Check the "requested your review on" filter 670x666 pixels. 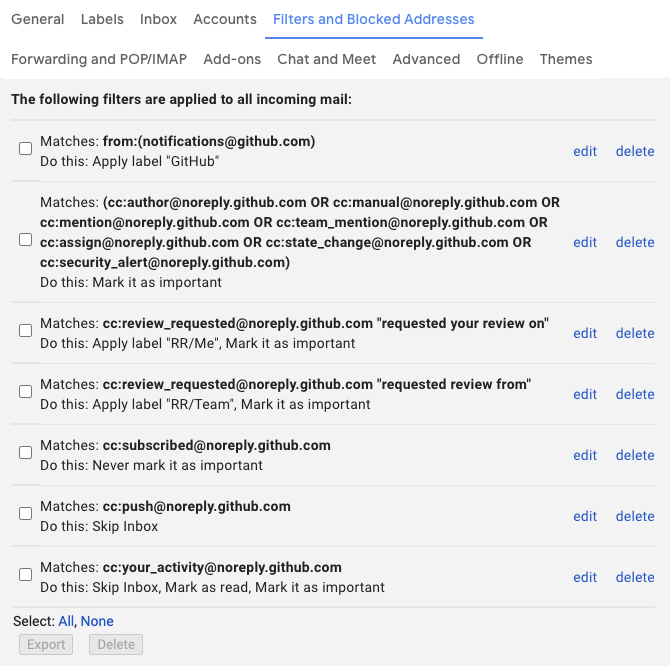[26, 331]
